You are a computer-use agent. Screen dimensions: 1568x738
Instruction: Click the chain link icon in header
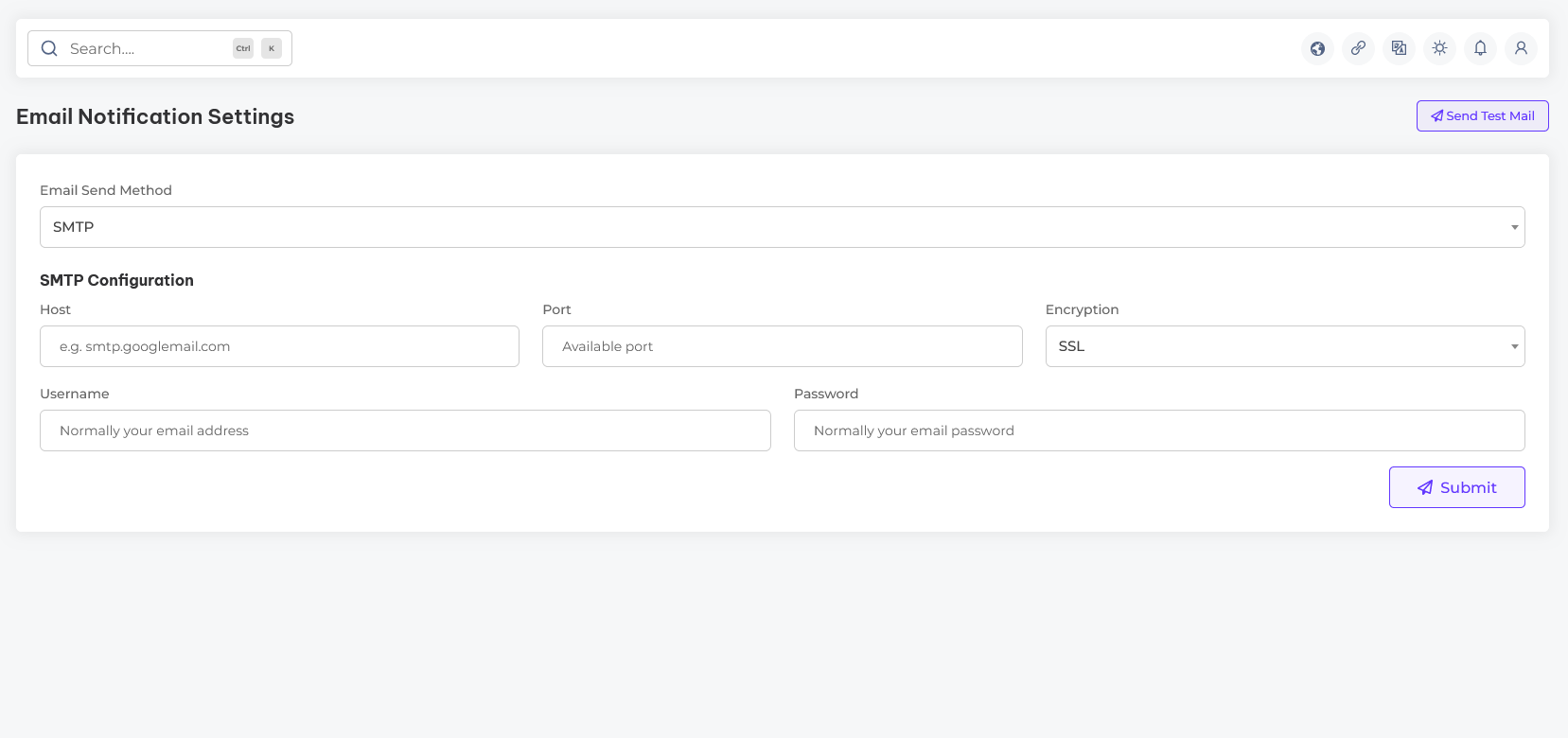tap(1358, 48)
